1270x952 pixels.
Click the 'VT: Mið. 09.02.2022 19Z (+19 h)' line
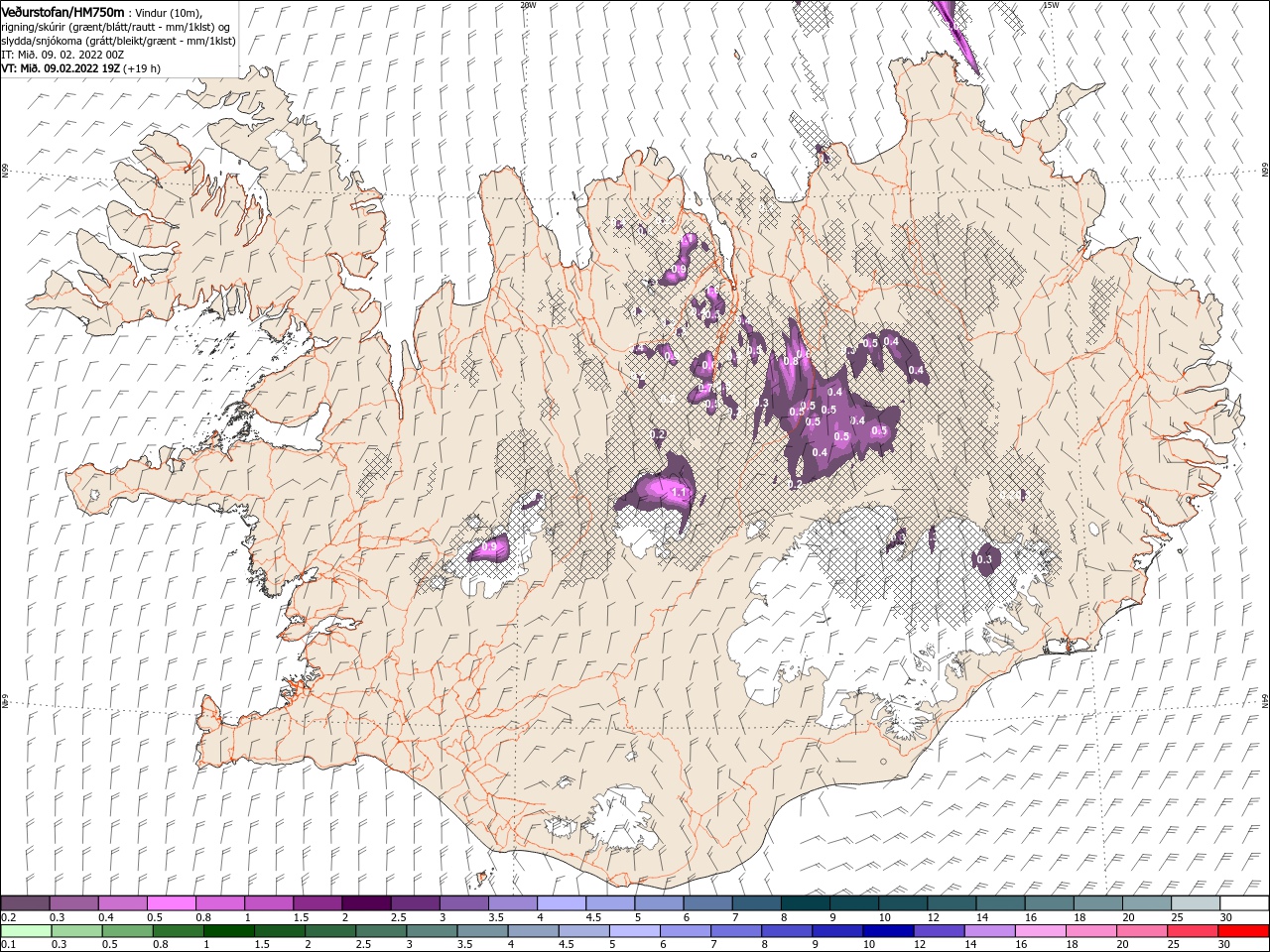(x=82, y=68)
